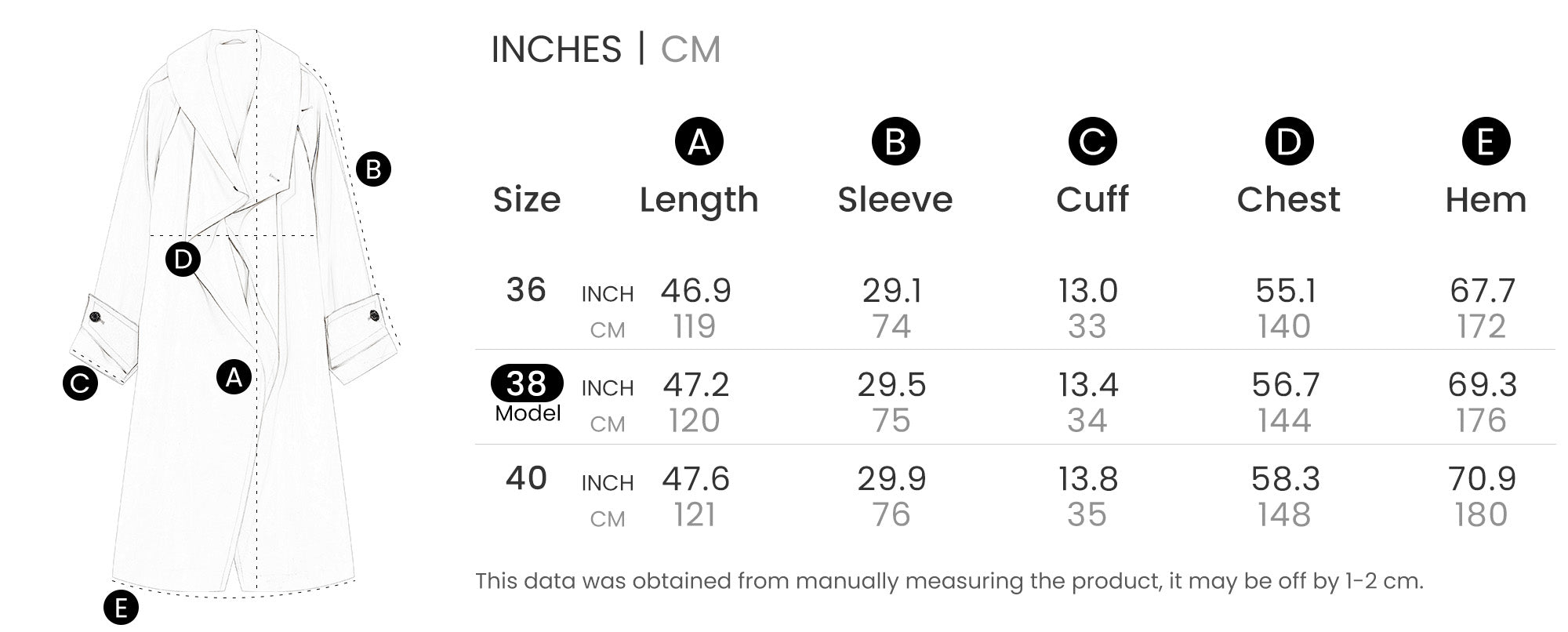Click the D marker on the coat chest
Image resolution: width=1568 pixels, height=632 pixels.
[183, 260]
